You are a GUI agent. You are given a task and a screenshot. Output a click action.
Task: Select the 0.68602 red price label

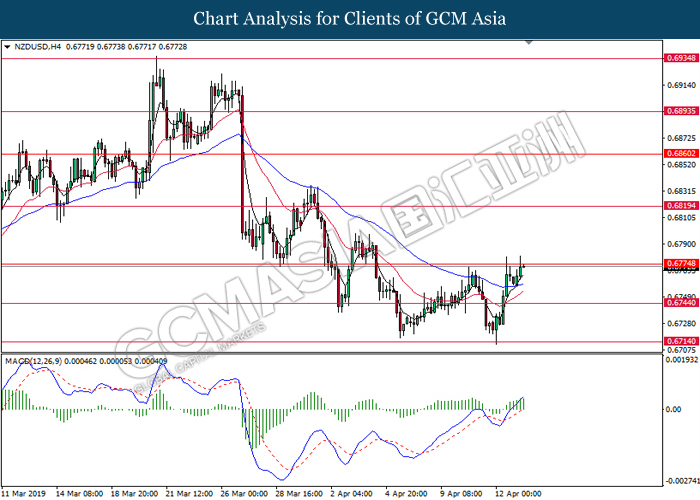click(681, 154)
